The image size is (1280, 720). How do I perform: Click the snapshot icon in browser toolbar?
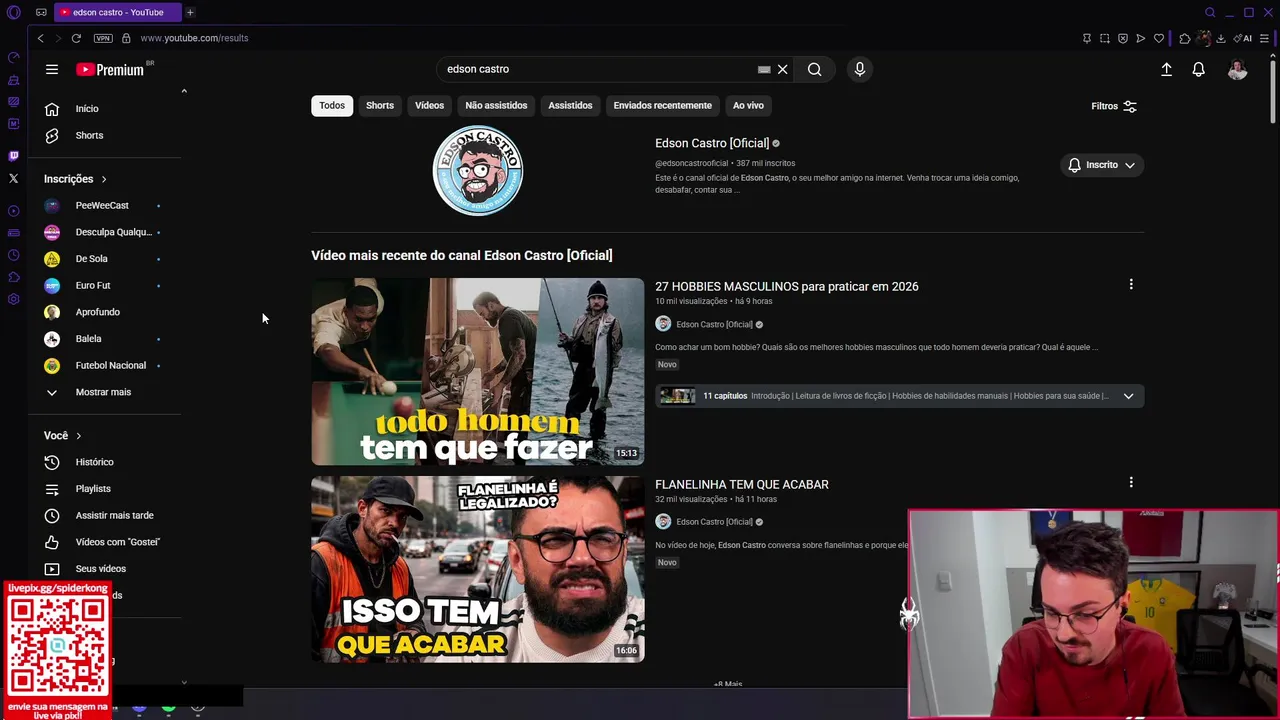(x=1105, y=38)
